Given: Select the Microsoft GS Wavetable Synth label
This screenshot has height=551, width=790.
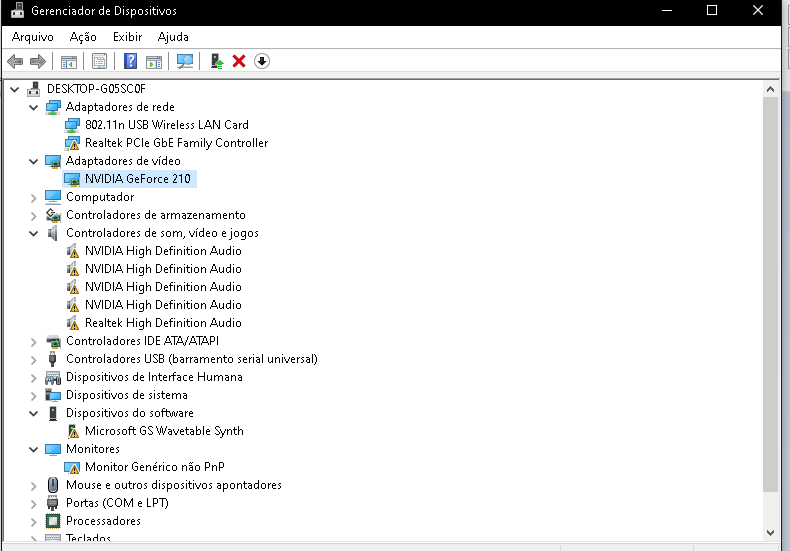Looking at the screenshot, I should click(x=164, y=431).
